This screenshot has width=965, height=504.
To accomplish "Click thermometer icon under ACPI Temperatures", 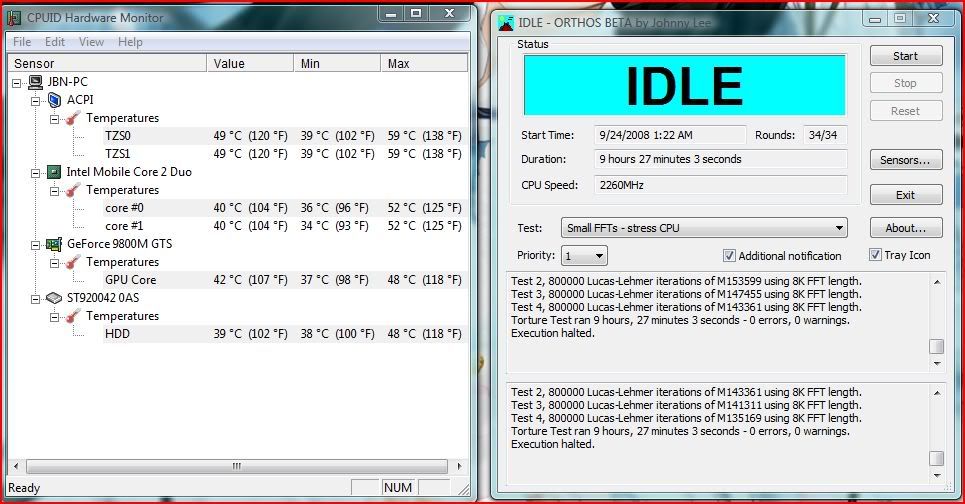I will click(73, 118).
